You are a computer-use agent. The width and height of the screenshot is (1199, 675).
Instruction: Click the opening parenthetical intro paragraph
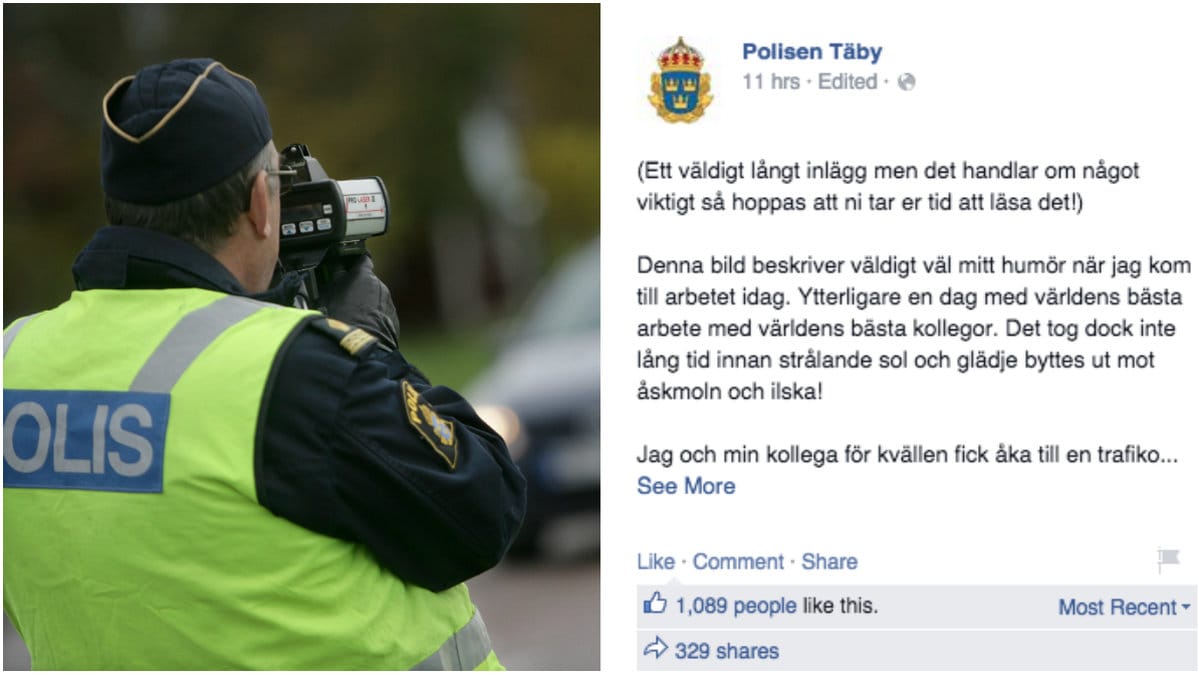coord(888,187)
